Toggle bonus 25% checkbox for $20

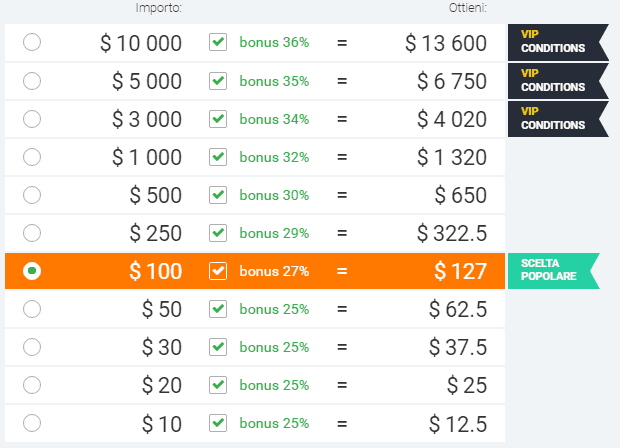pos(218,385)
